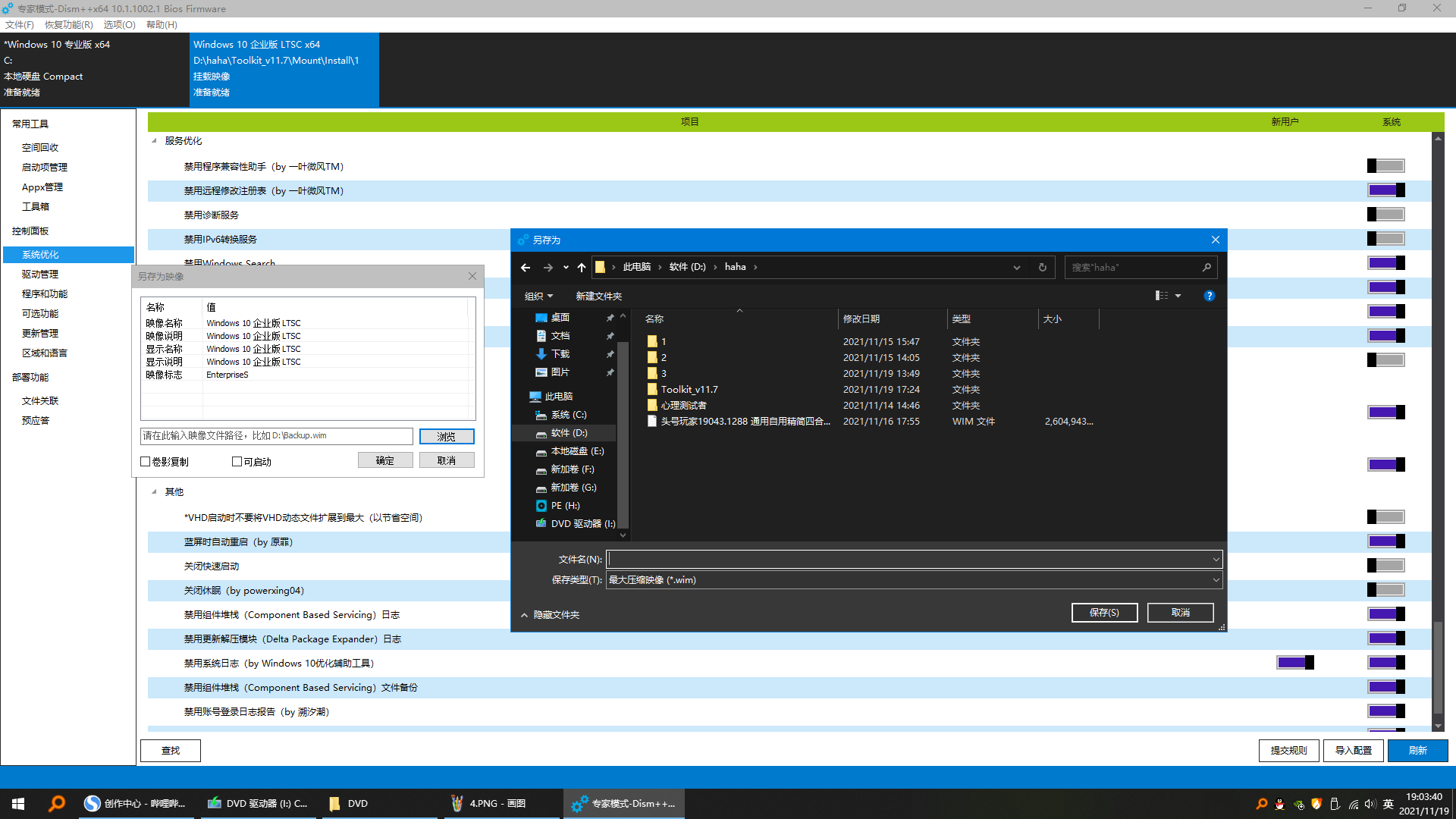
Task: Select This PC in navigation pane
Action: point(559,397)
